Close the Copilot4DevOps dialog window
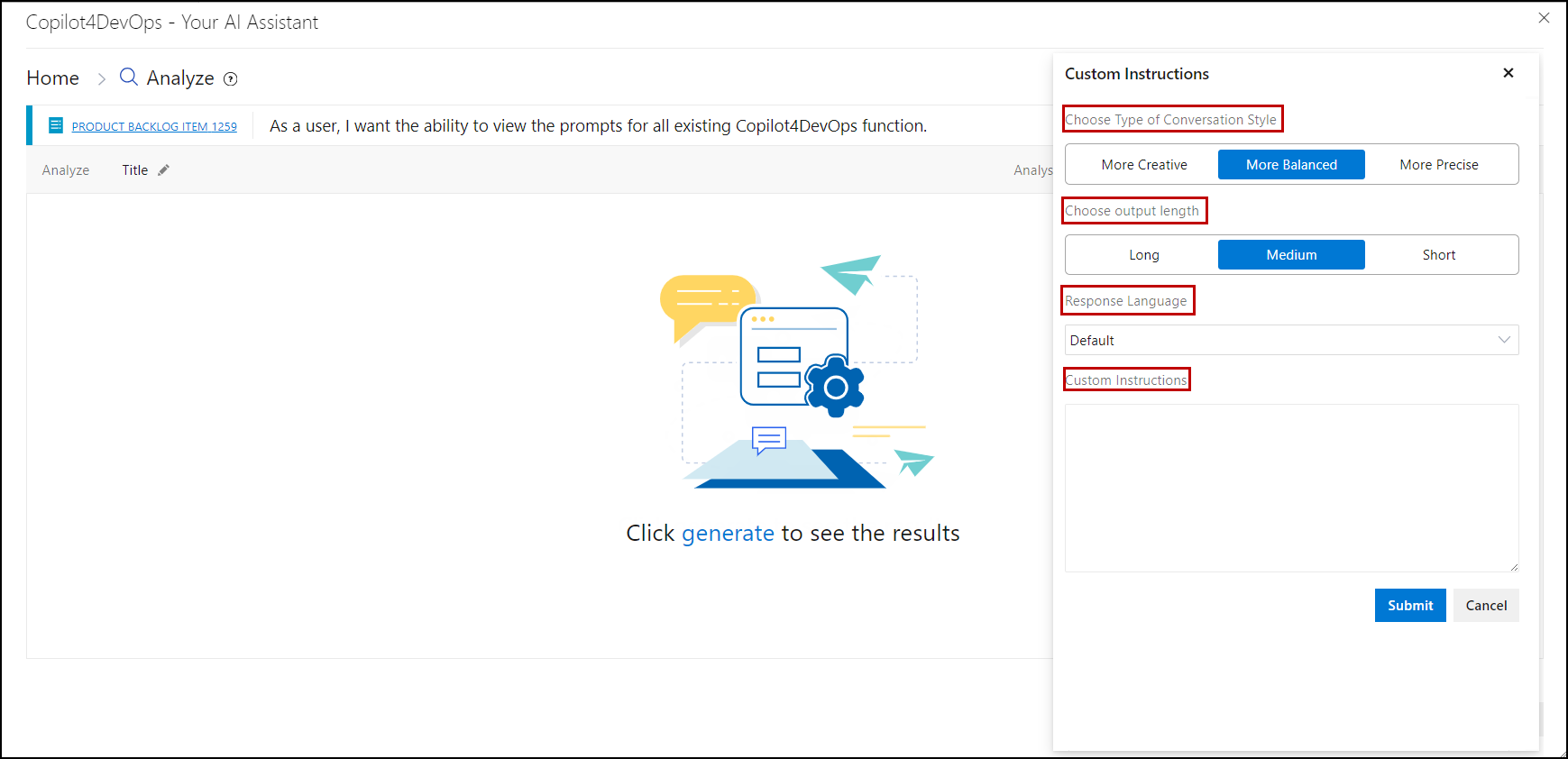Image resolution: width=1568 pixels, height=759 pixels. 1544,18
